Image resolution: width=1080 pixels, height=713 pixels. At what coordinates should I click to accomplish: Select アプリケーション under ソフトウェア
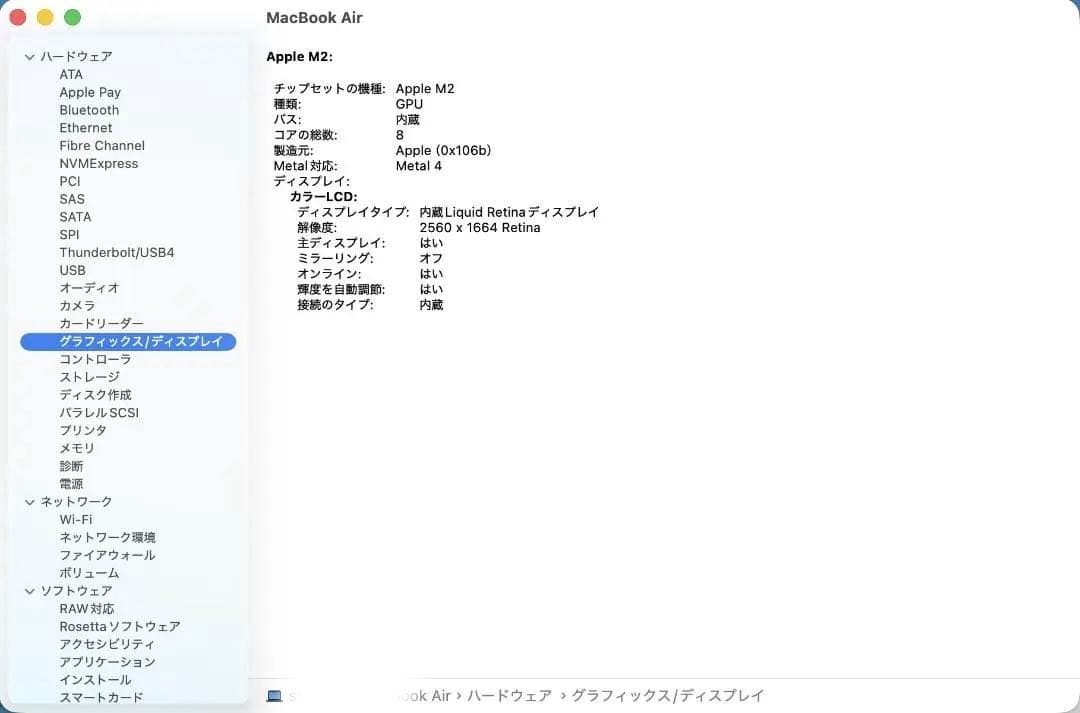[x=108, y=661]
